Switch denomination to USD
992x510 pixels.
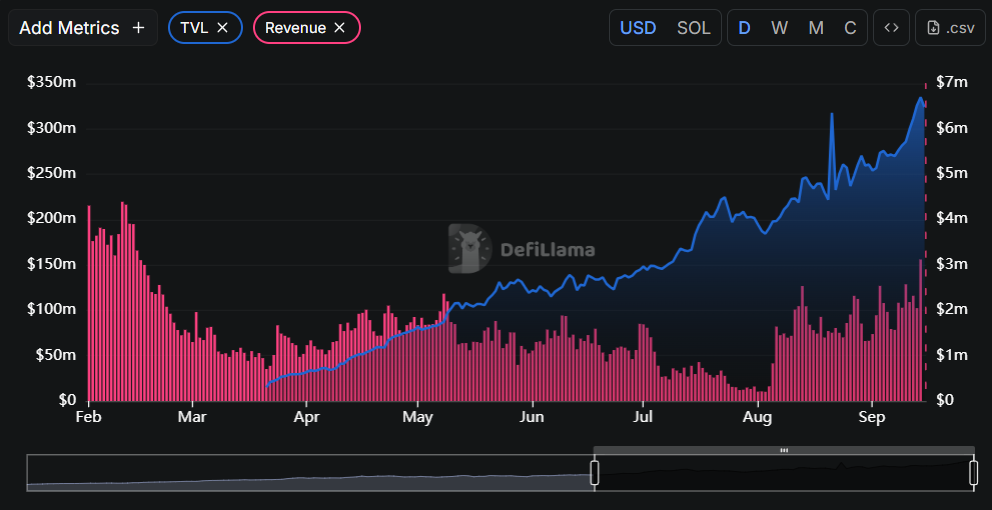click(x=638, y=28)
